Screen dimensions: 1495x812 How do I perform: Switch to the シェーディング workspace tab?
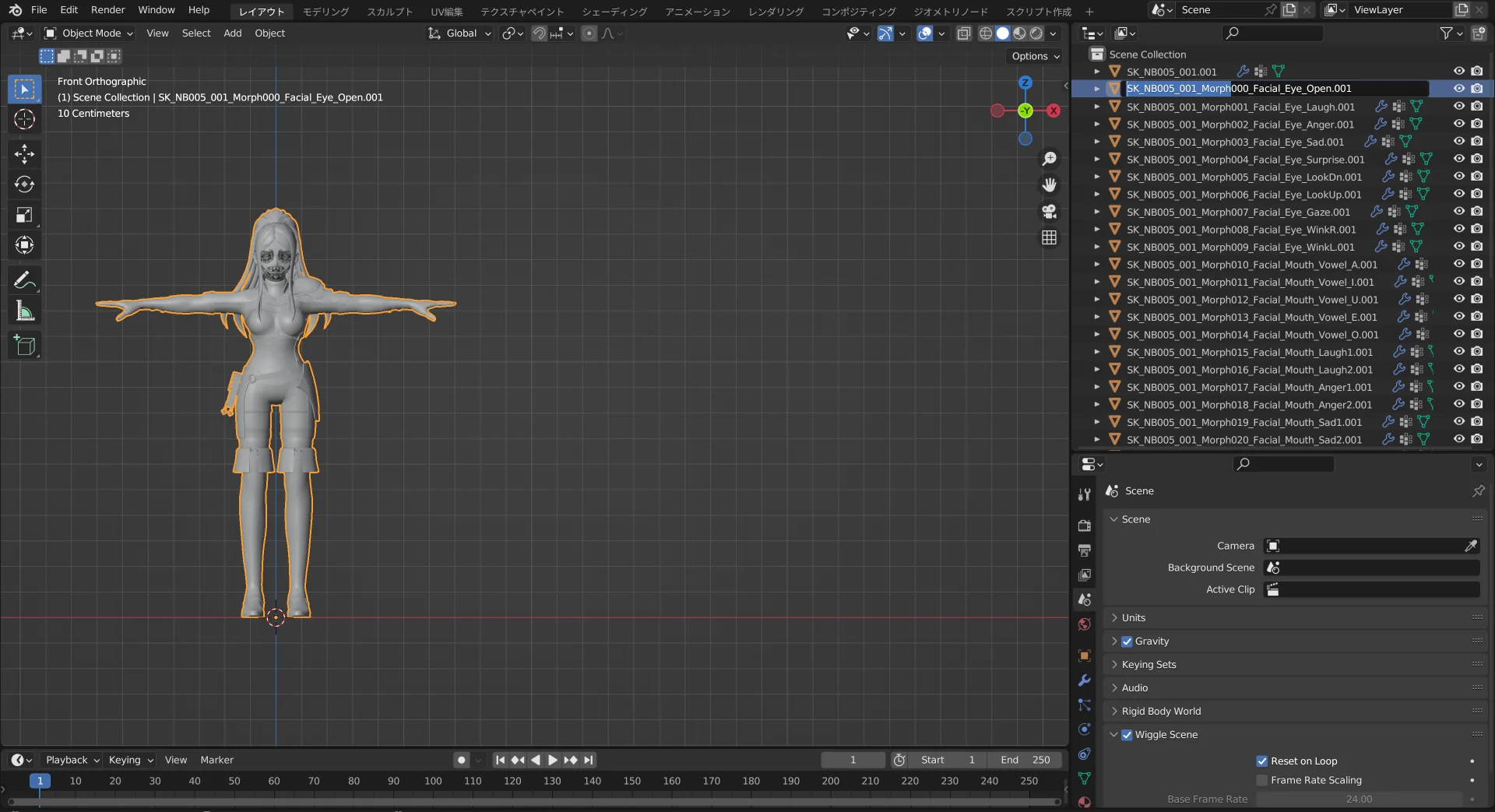pos(614,12)
